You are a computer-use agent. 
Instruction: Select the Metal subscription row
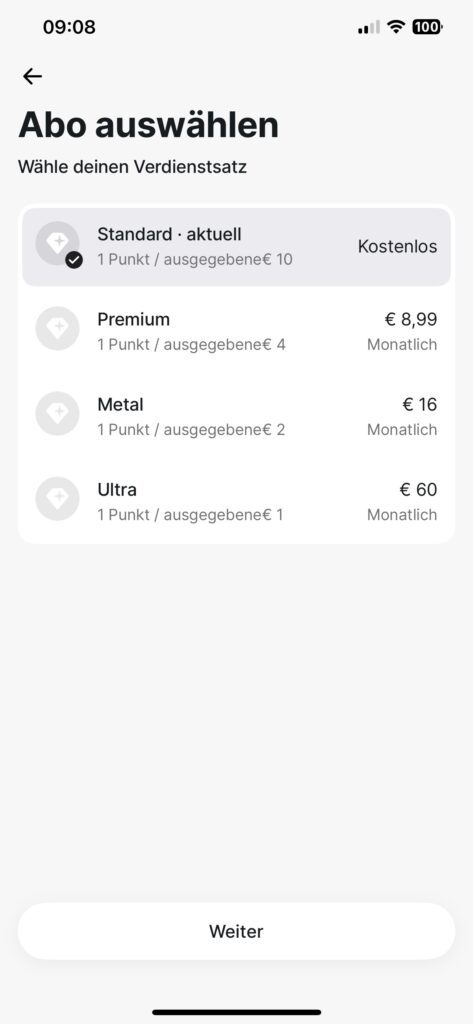(236, 417)
